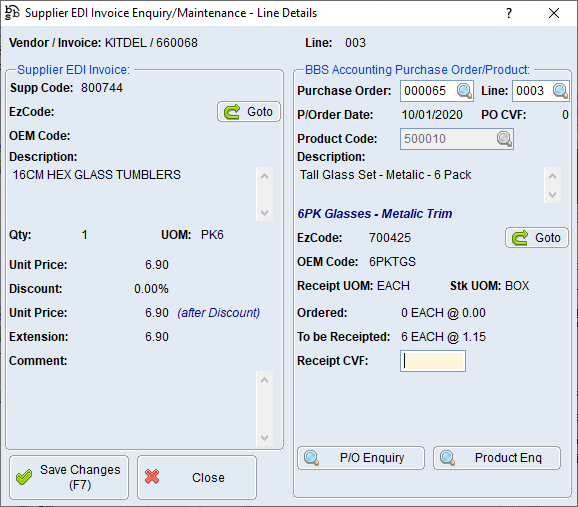Image resolution: width=578 pixels, height=507 pixels.
Task: Click the help question mark in the title bar
Action: (x=509, y=13)
